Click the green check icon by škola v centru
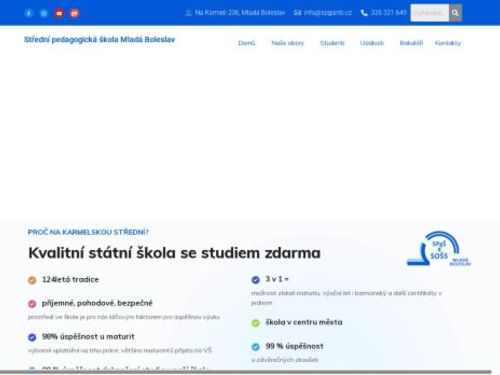This screenshot has width=500, height=375. click(x=256, y=323)
